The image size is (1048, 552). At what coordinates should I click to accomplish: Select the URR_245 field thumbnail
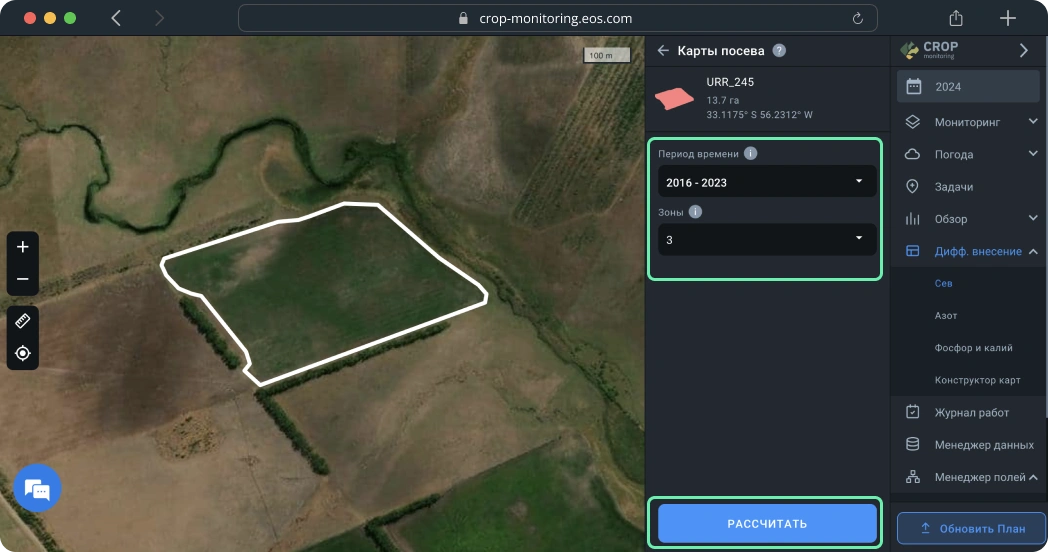pos(674,97)
